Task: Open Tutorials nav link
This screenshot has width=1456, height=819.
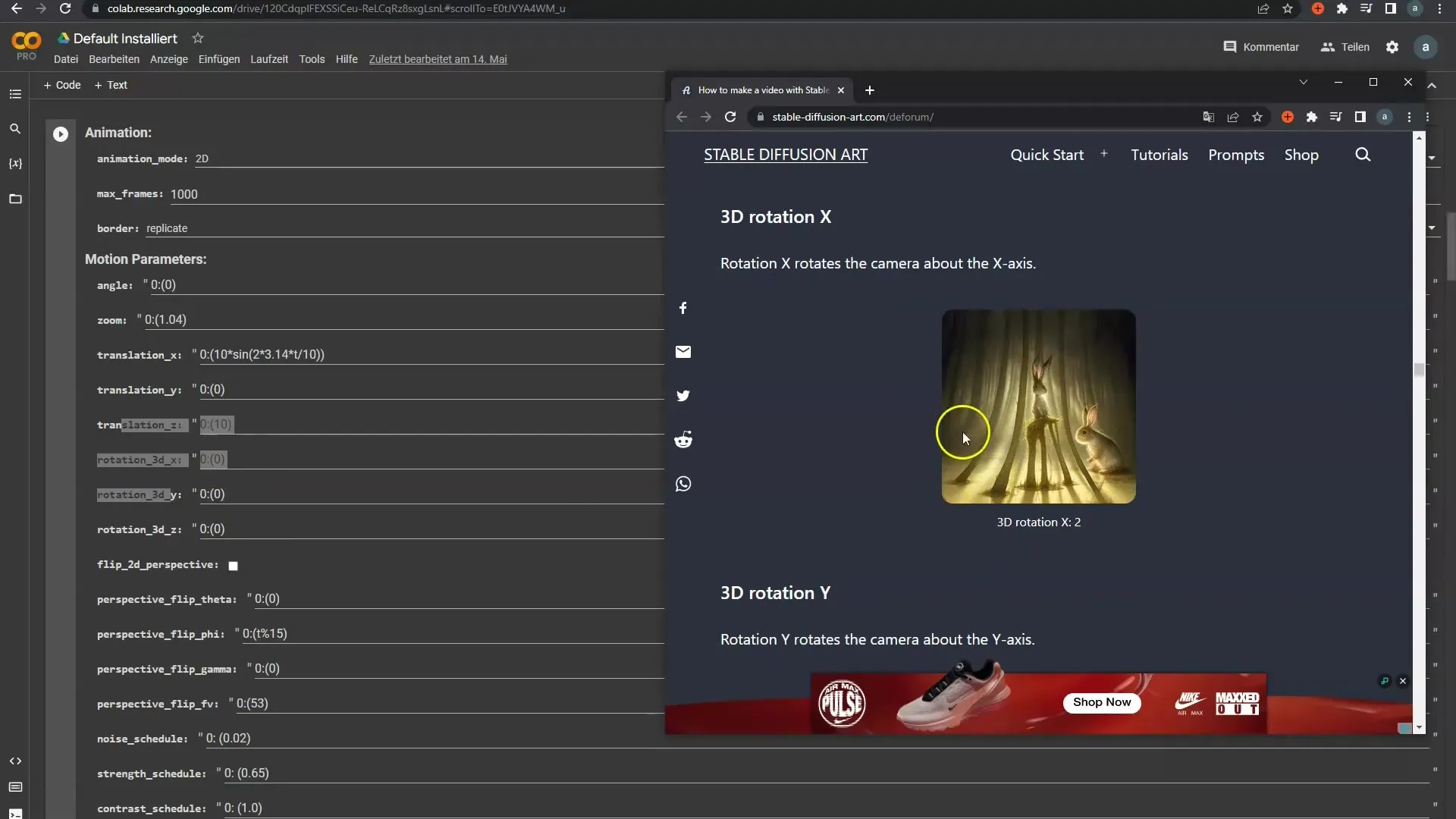Action: pos(1159,155)
